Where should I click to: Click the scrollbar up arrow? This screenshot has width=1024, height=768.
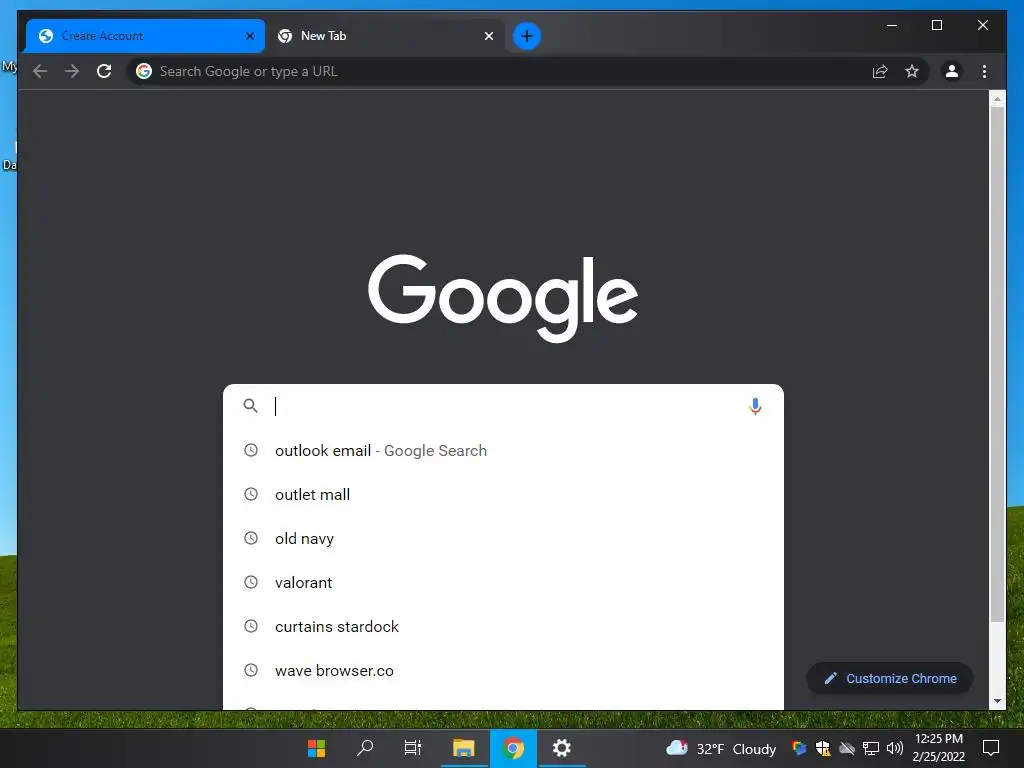pyautogui.click(x=997, y=99)
